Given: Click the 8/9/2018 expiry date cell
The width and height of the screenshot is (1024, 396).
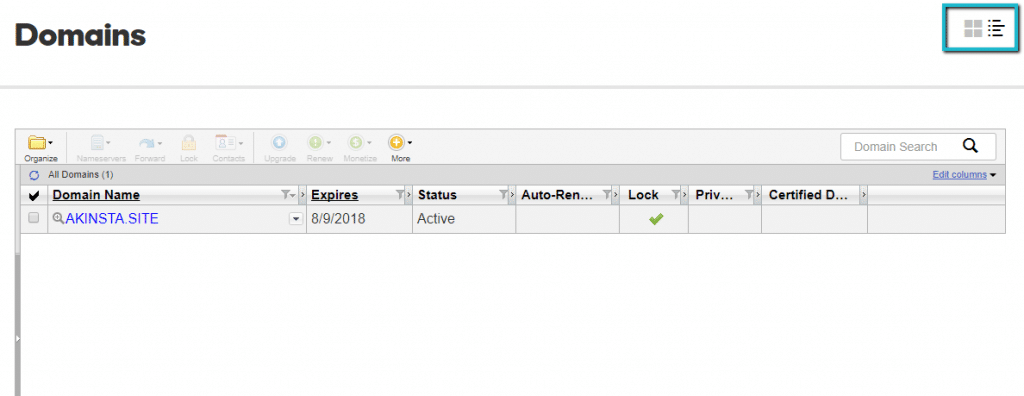Looking at the screenshot, I should click(359, 219).
